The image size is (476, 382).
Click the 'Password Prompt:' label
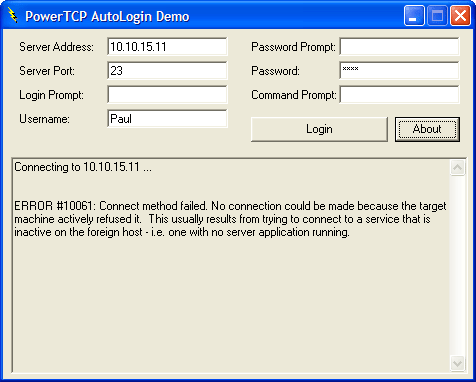(293, 47)
